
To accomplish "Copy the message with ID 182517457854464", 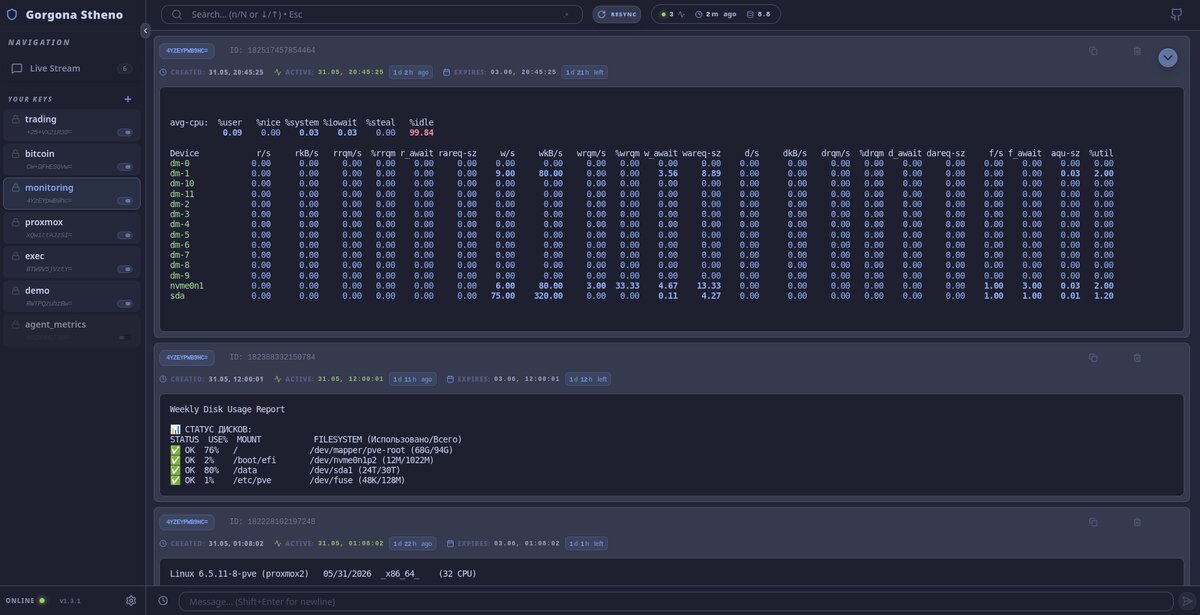I will pos(1093,50).
